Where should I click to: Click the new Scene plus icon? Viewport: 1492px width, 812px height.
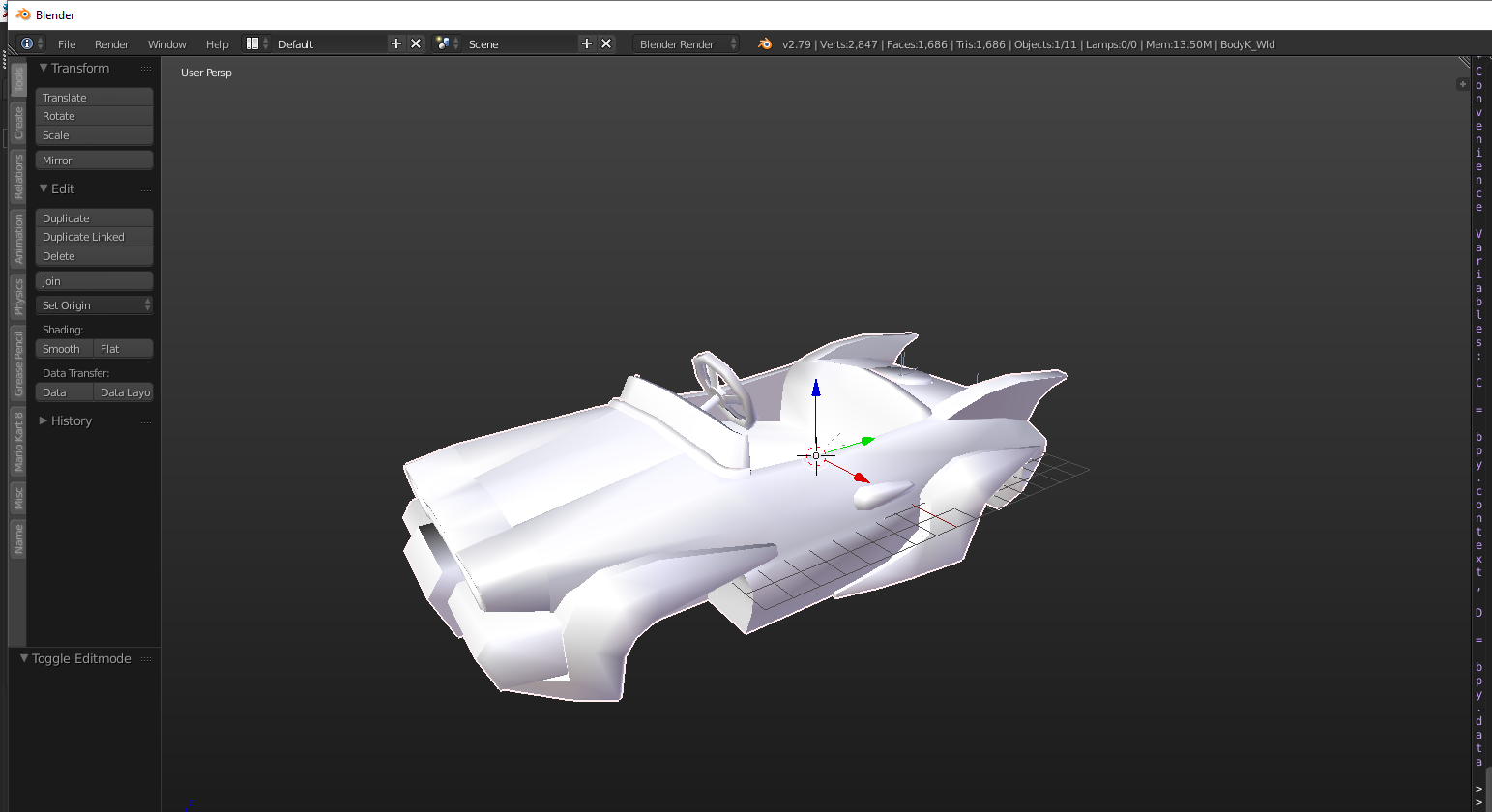[586, 43]
